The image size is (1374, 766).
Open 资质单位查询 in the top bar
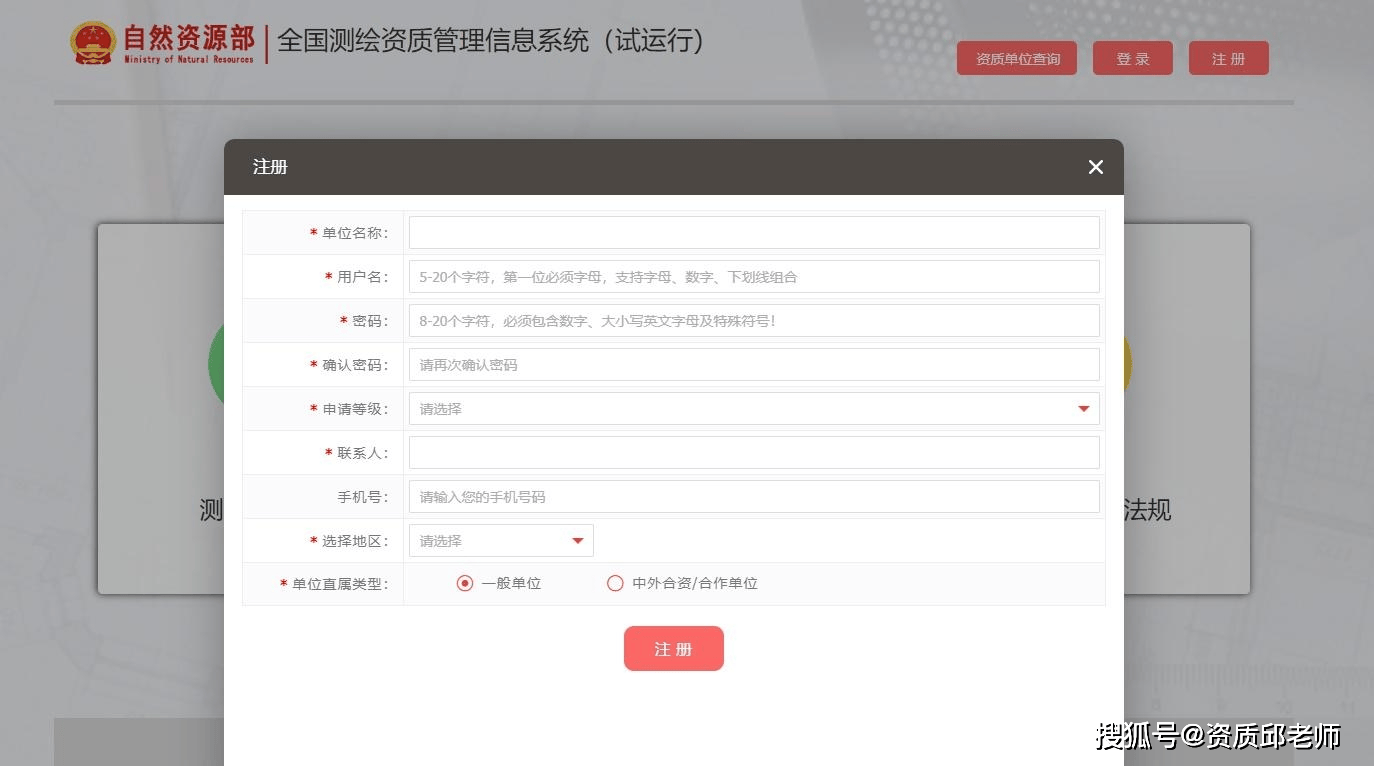(x=1017, y=59)
